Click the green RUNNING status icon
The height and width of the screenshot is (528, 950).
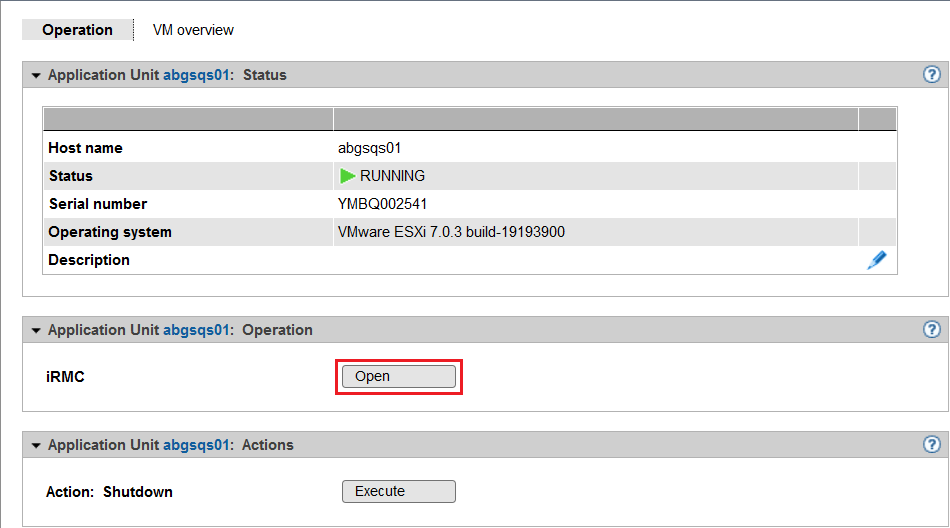coord(347,176)
